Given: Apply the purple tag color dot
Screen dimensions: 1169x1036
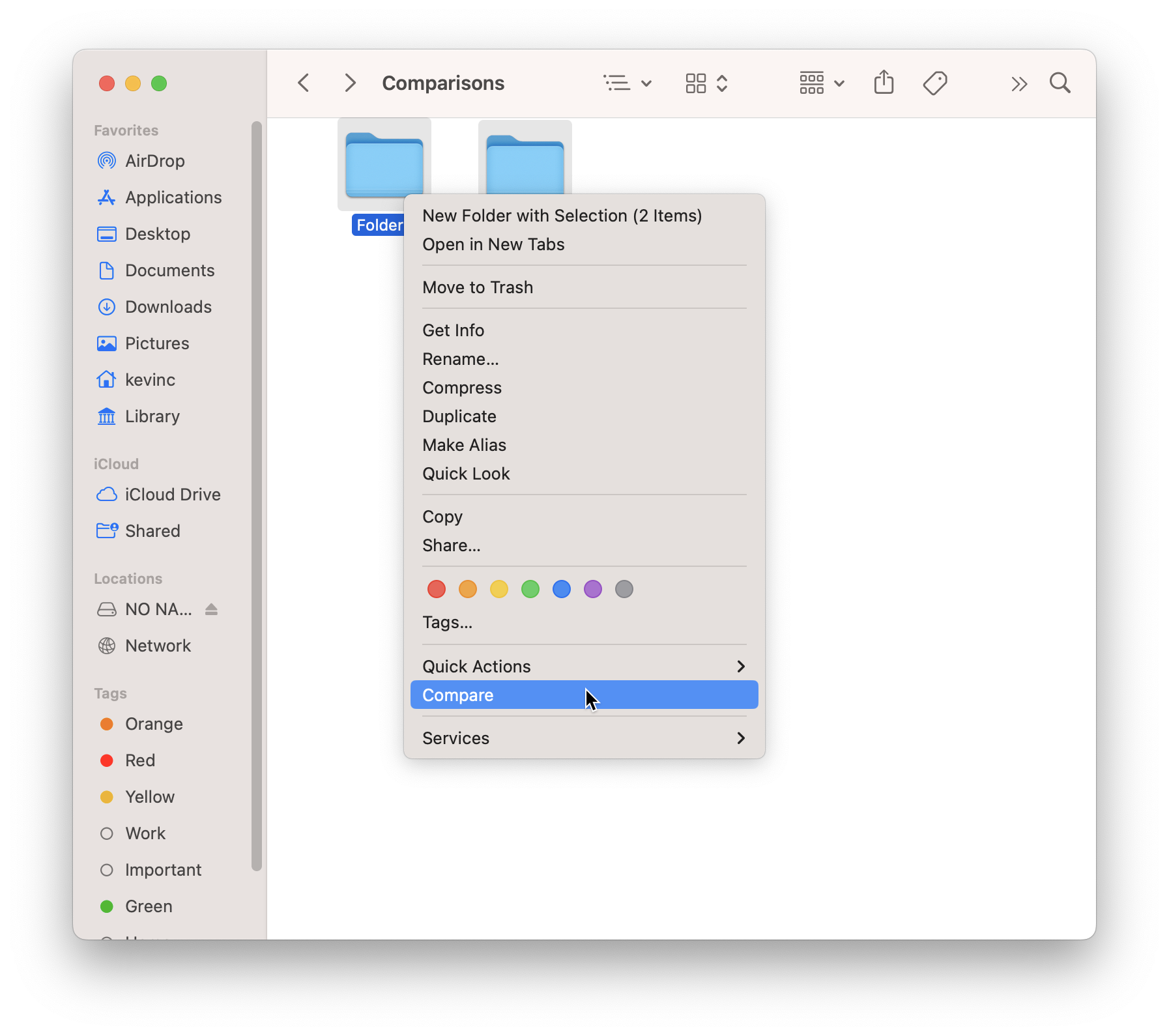Looking at the screenshot, I should coord(593,589).
